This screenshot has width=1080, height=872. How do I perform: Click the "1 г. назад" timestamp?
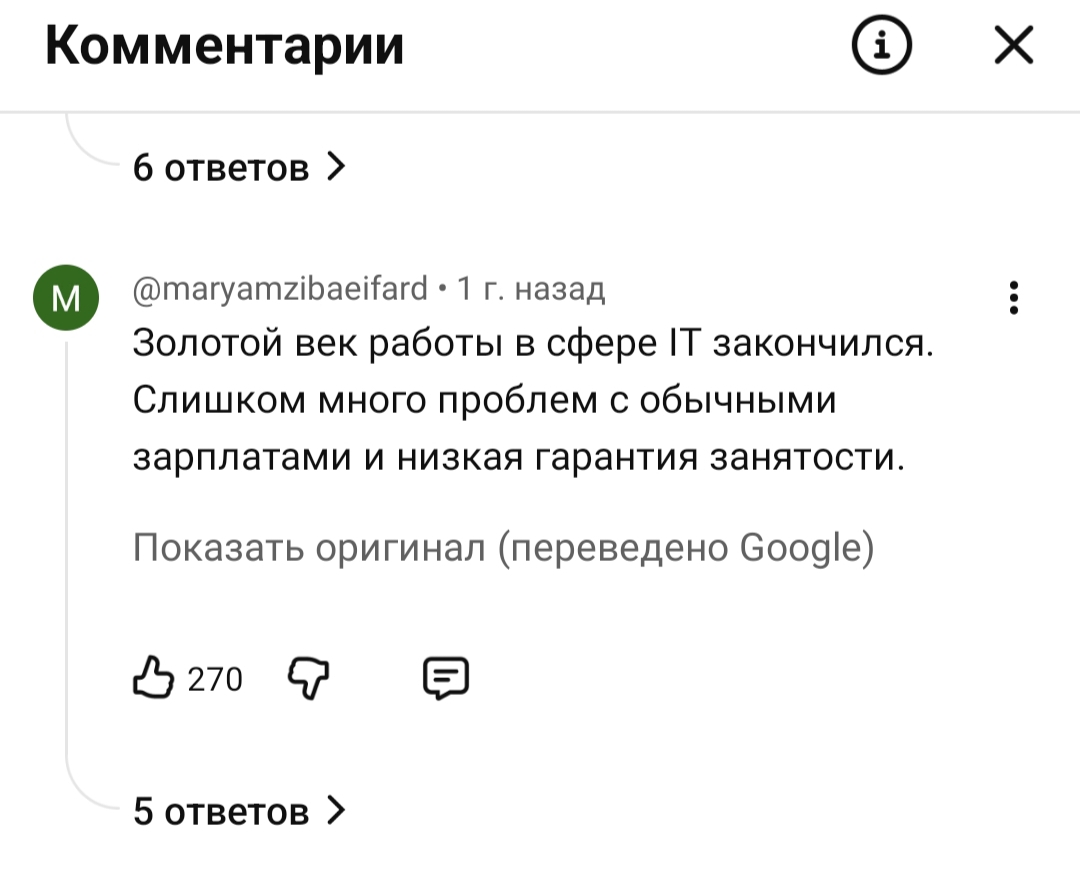(531, 290)
